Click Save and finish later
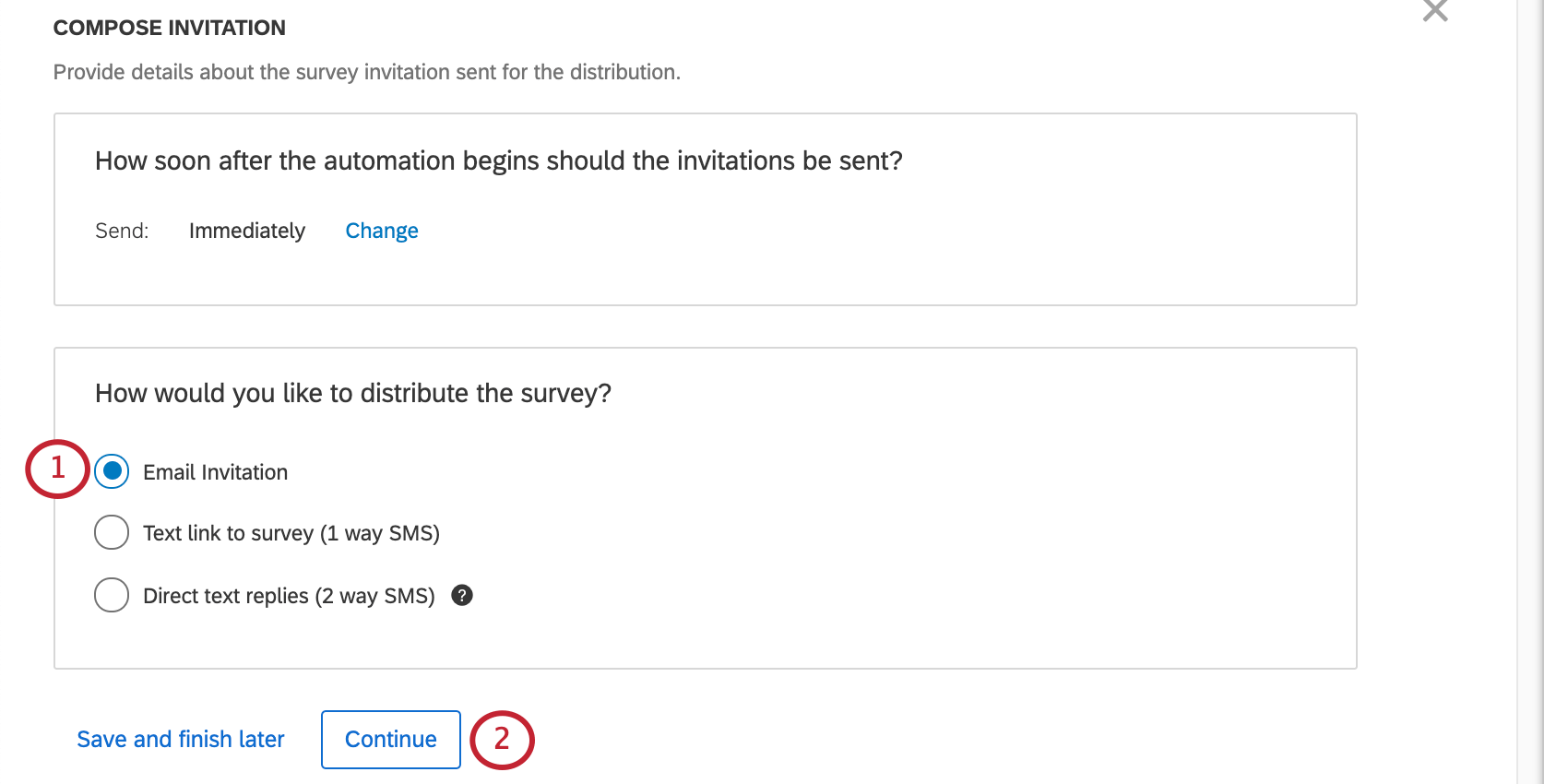 pos(181,739)
